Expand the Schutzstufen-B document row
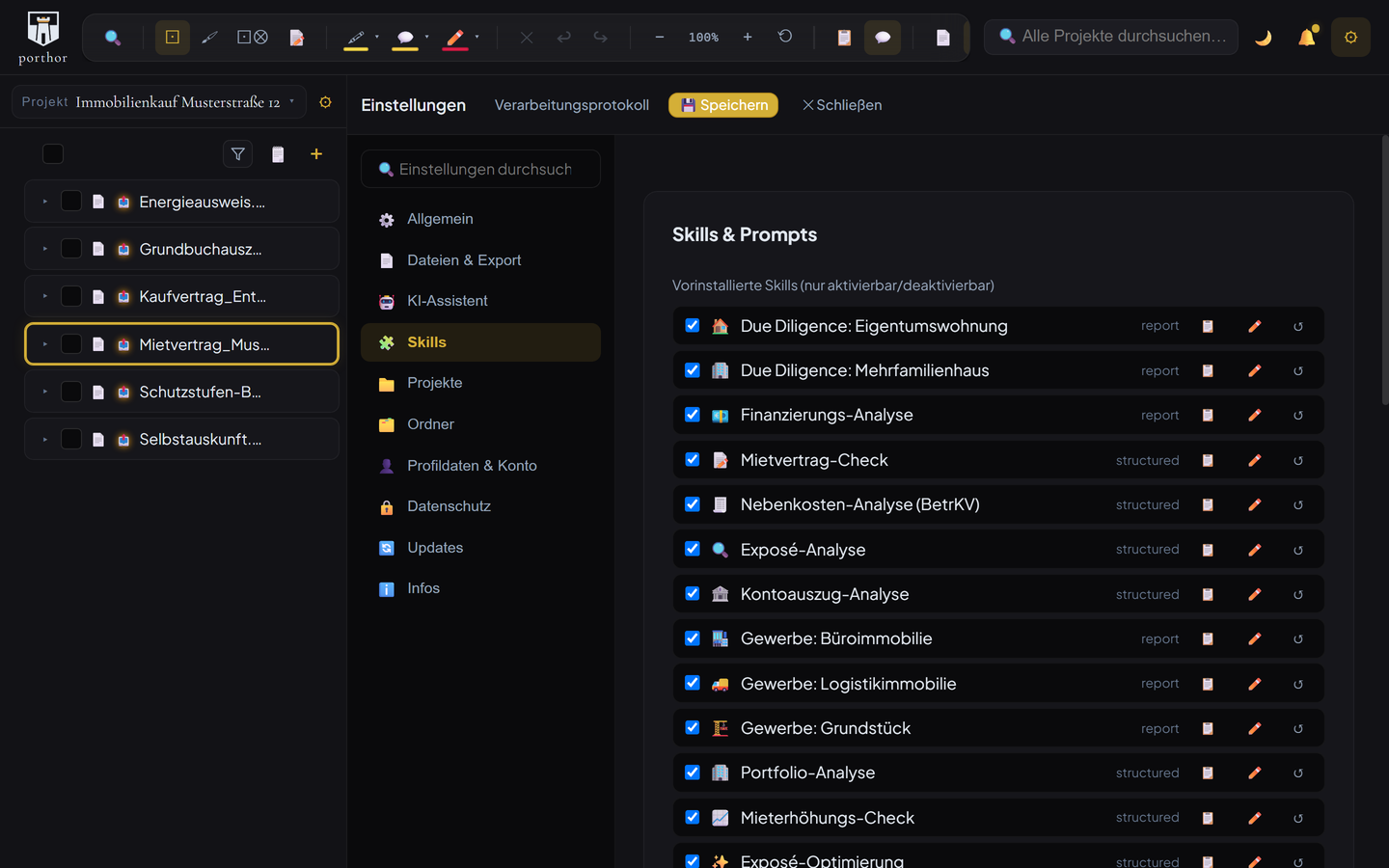The height and width of the screenshot is (868, 1389). pyautogui.click(x=44, y=392)
